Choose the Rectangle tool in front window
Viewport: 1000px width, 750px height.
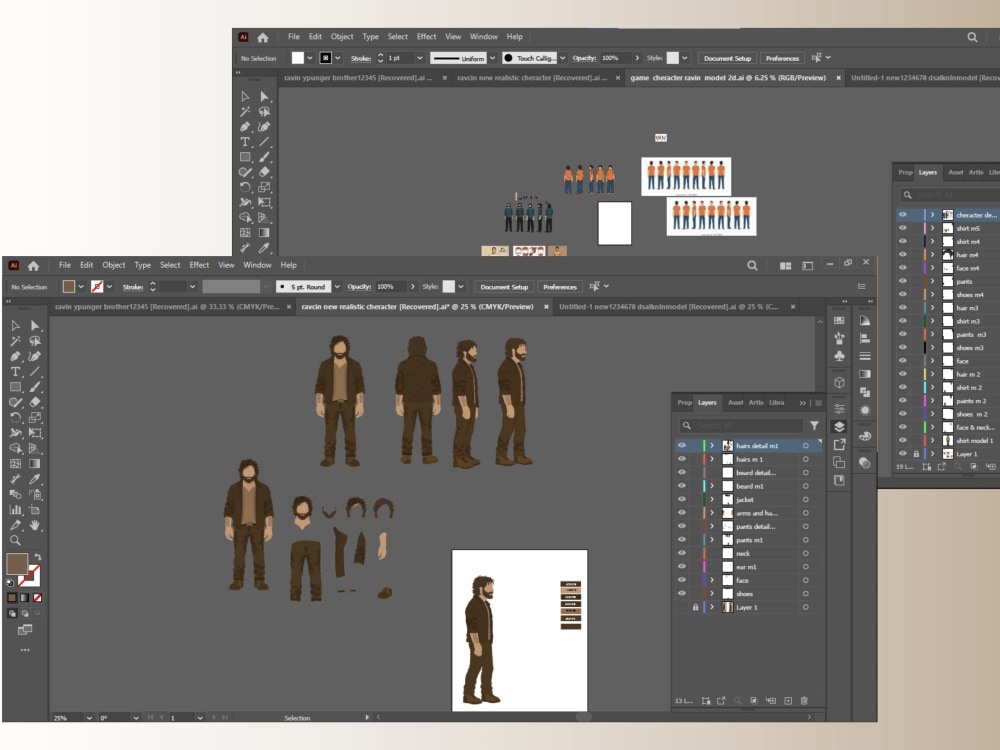[x=16, y=387]
